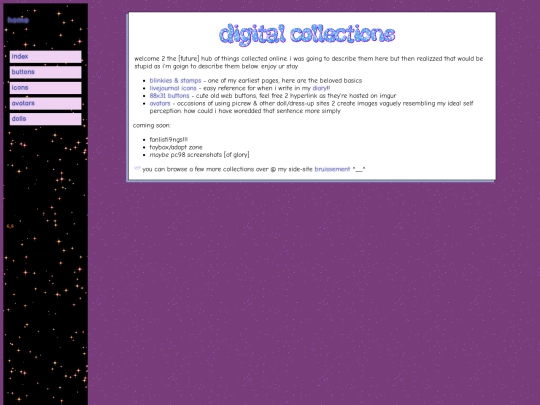This screenshot has width=540, height=405.
Task: Open the buttons sidebar button
Action: (45, 72)
